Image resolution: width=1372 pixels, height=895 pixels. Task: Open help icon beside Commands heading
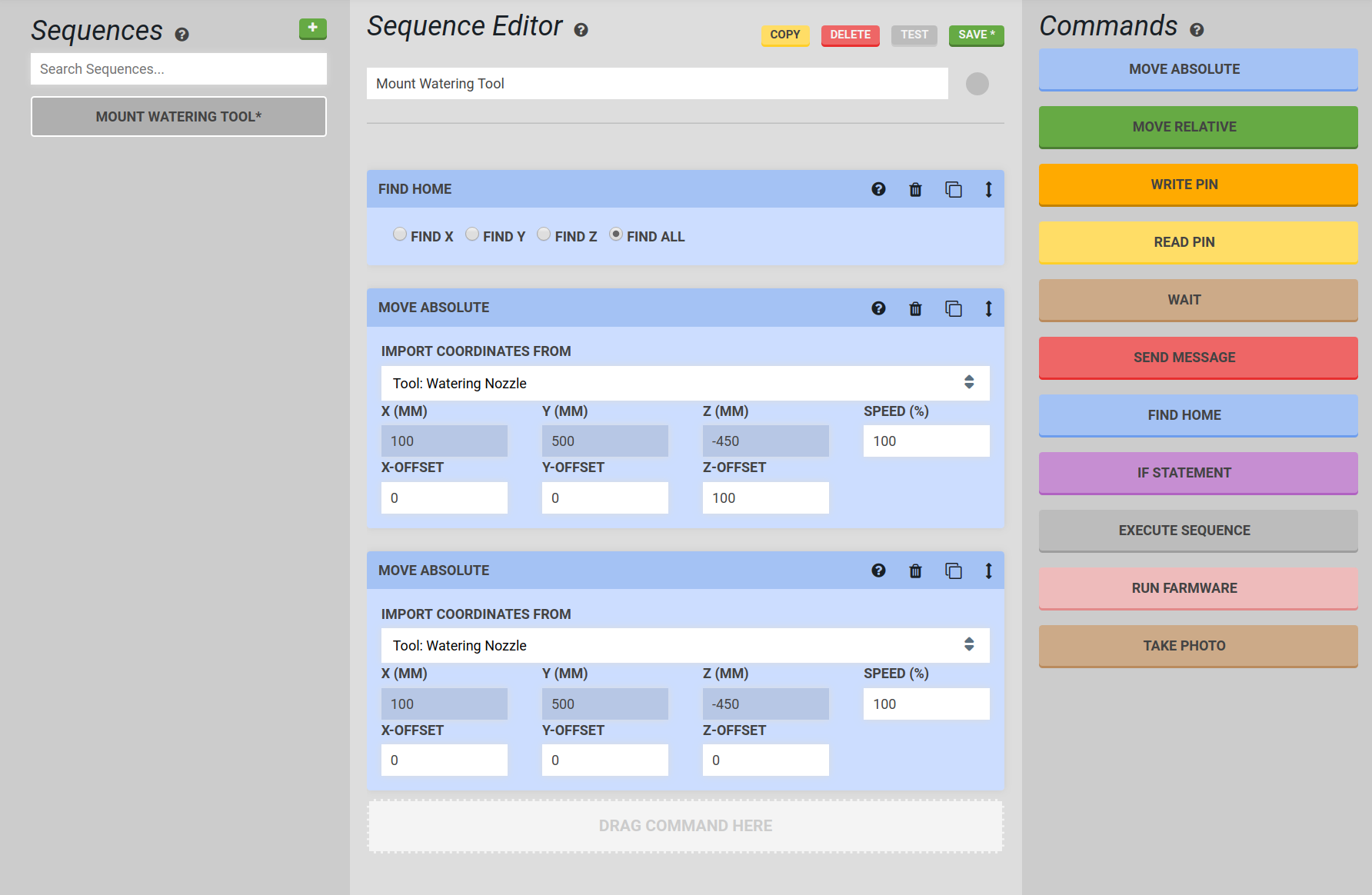point(1197,30)
